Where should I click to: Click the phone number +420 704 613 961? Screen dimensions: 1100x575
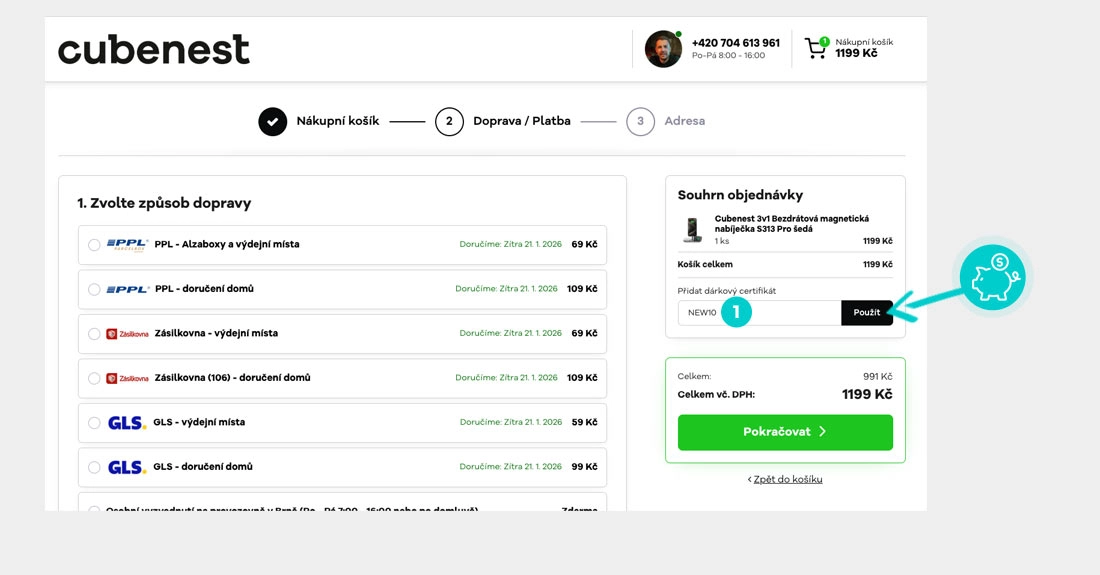735,43
